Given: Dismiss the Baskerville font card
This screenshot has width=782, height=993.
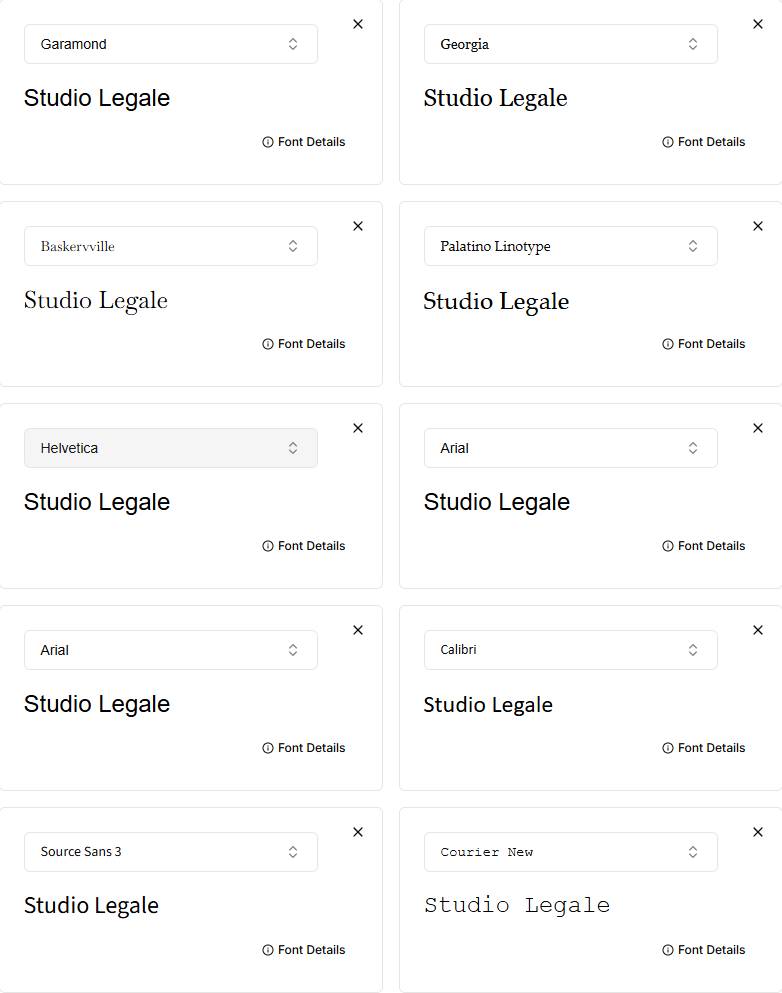Looking at the screenshot, I should [358, 226].
